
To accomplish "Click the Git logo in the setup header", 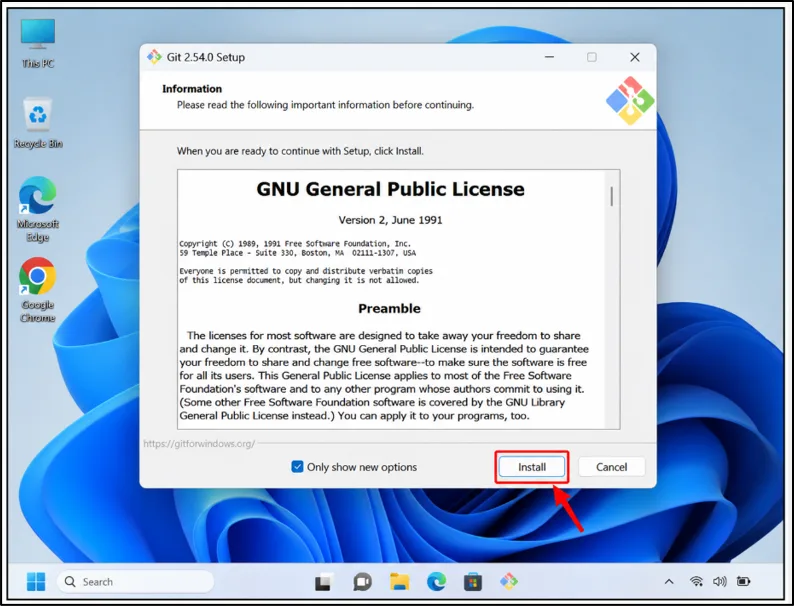I will 630,100.
